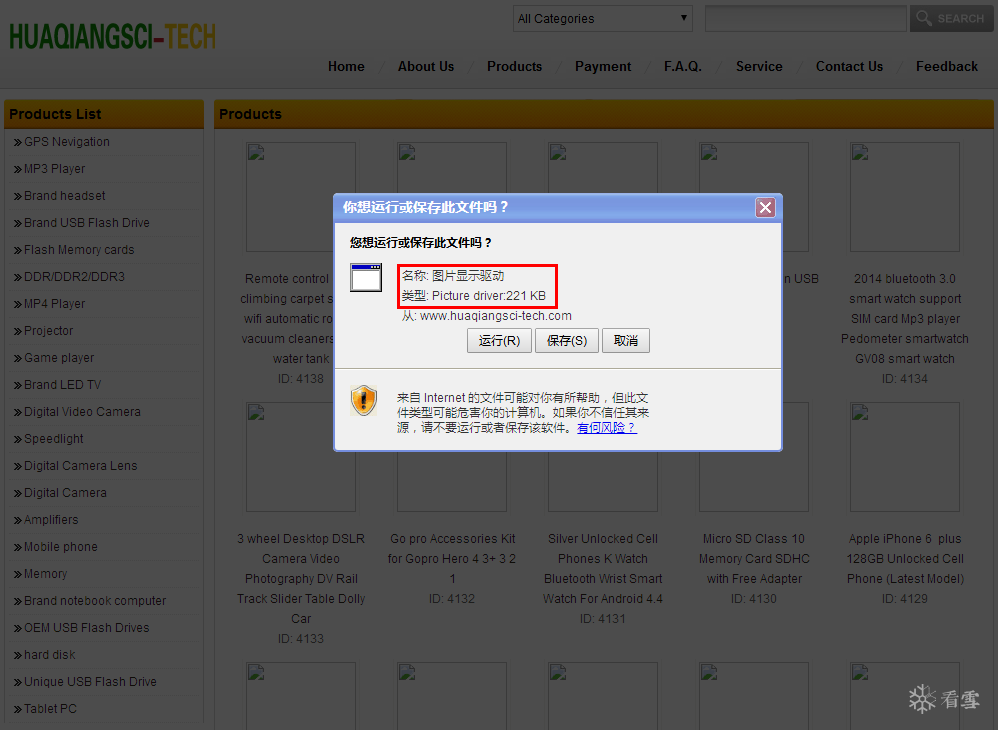Open 2014 bluetooth 3.0 smart watch link
The width and height of the screenshot is (998, 730).
tap(904, 318)
